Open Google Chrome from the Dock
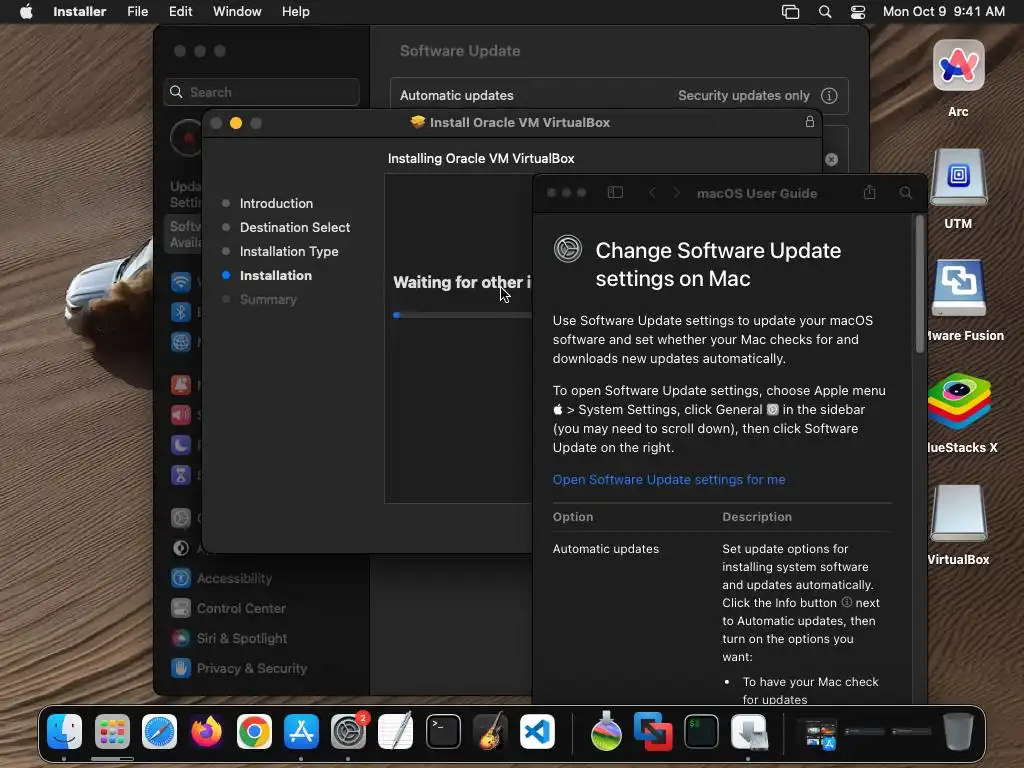1024x768 pixels. (x=254, y=731)
